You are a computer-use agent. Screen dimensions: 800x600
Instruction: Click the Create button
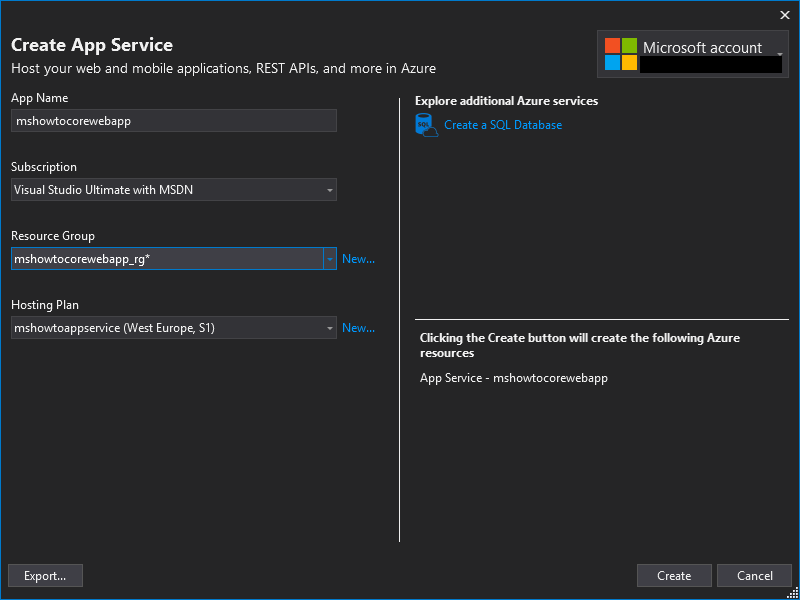(674, 576)
